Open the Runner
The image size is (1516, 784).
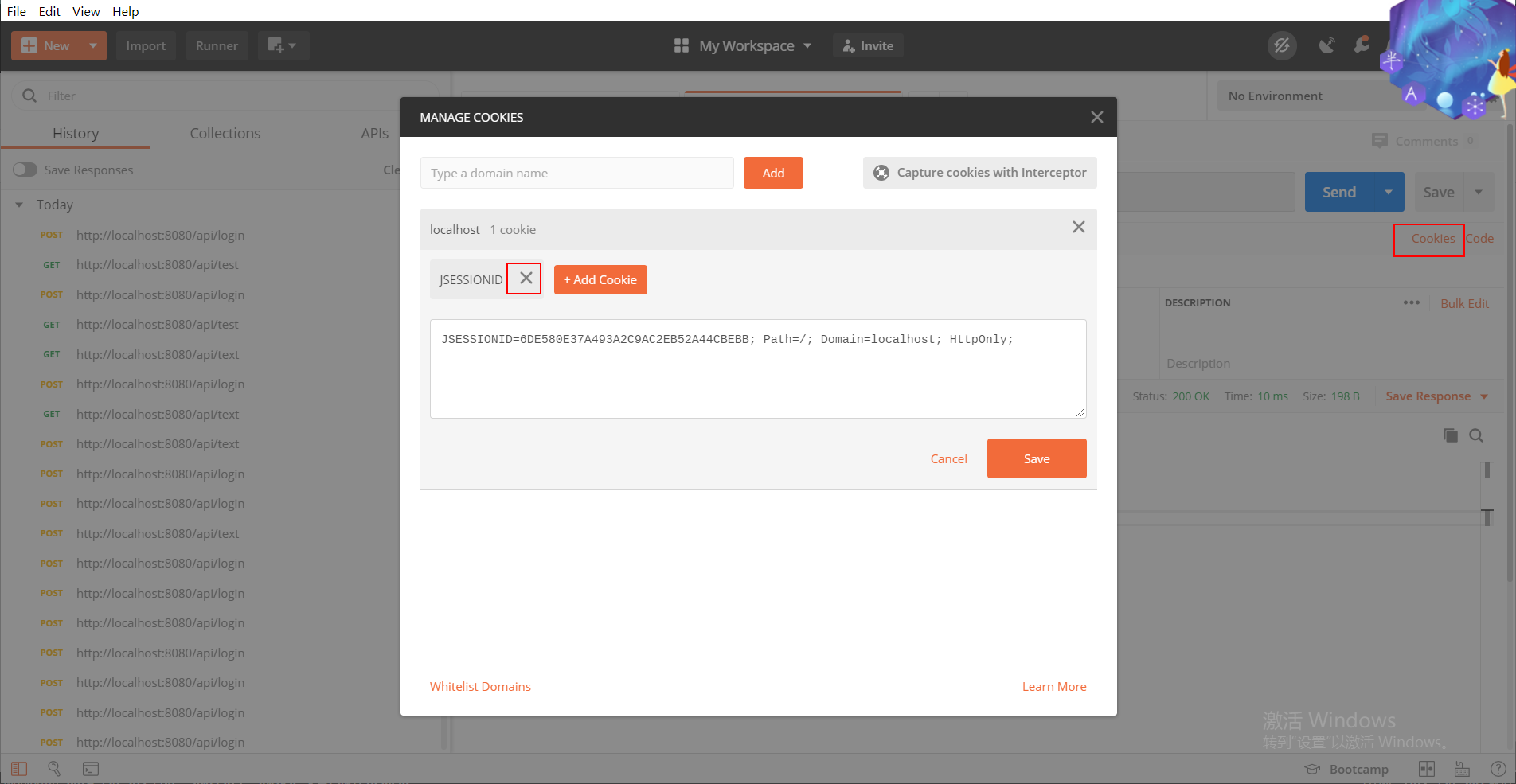coord(217,45)
